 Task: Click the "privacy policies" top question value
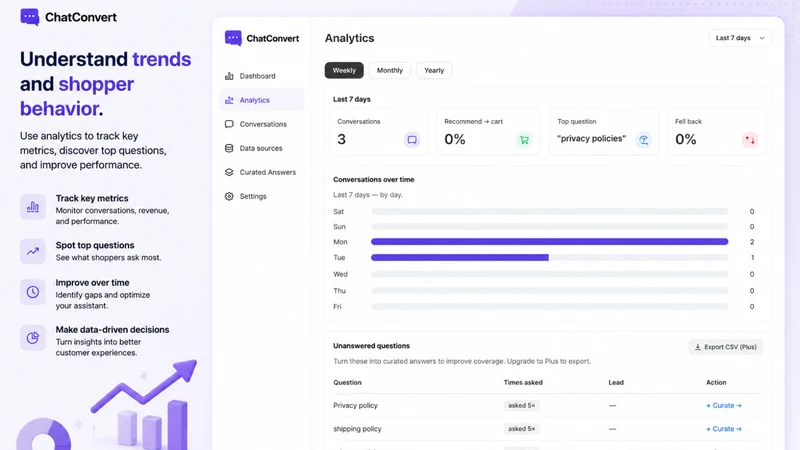coord(591,139)
